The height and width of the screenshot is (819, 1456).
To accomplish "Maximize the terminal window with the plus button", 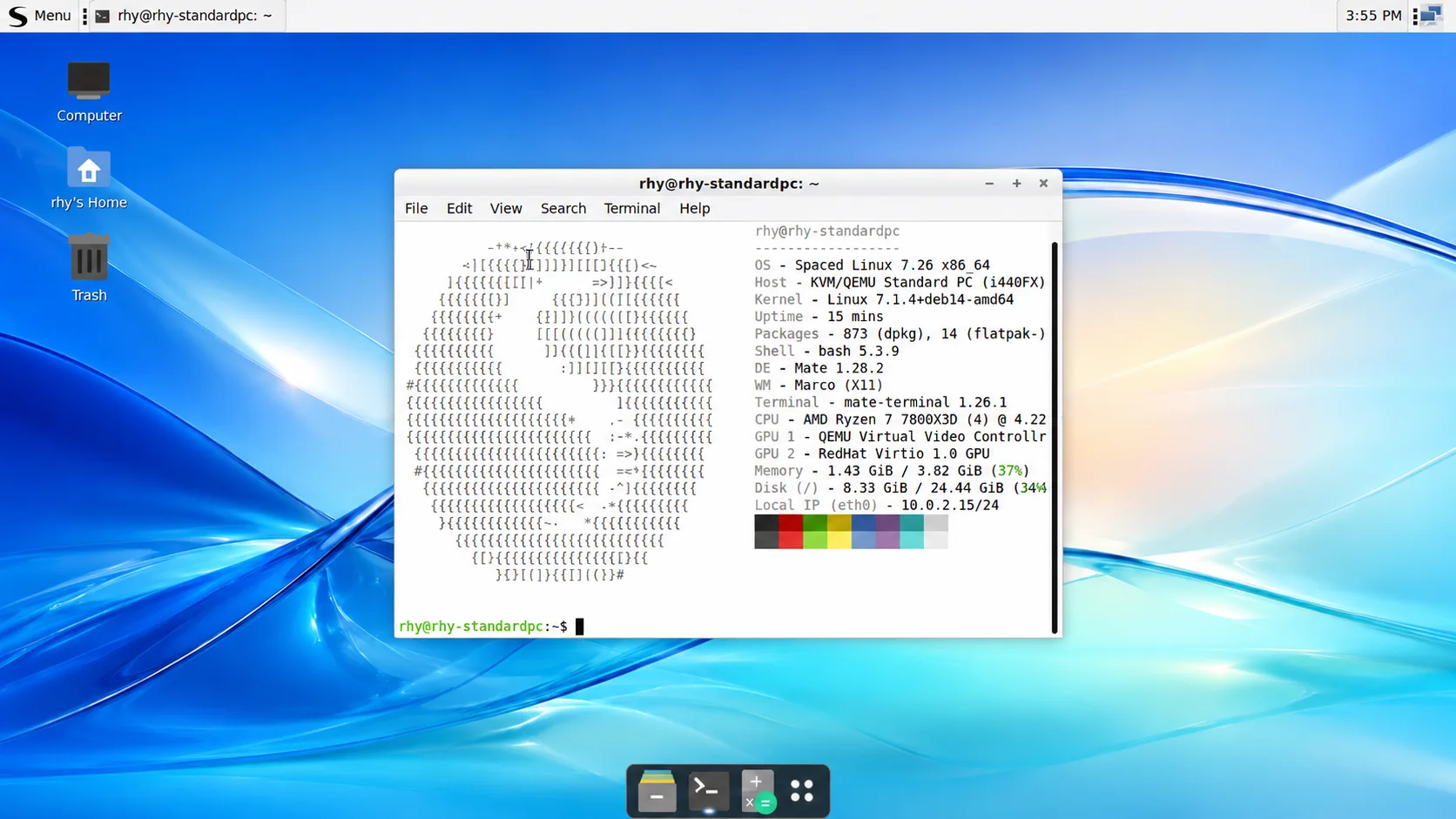I will pyautogui.click(x=1016, y=184).
